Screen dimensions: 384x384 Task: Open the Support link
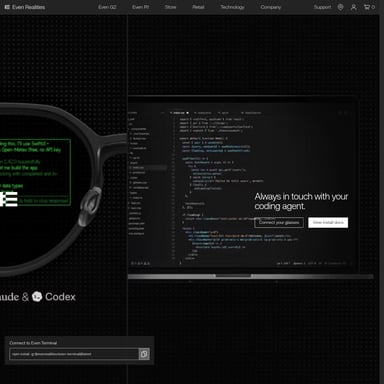tap(322, 7)
